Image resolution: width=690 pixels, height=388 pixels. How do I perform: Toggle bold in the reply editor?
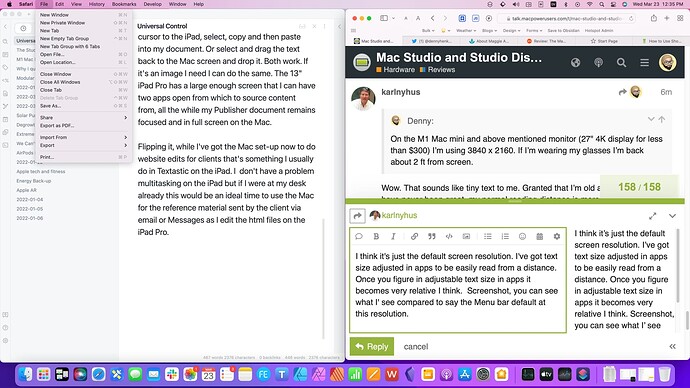click(x=376, y=236)
